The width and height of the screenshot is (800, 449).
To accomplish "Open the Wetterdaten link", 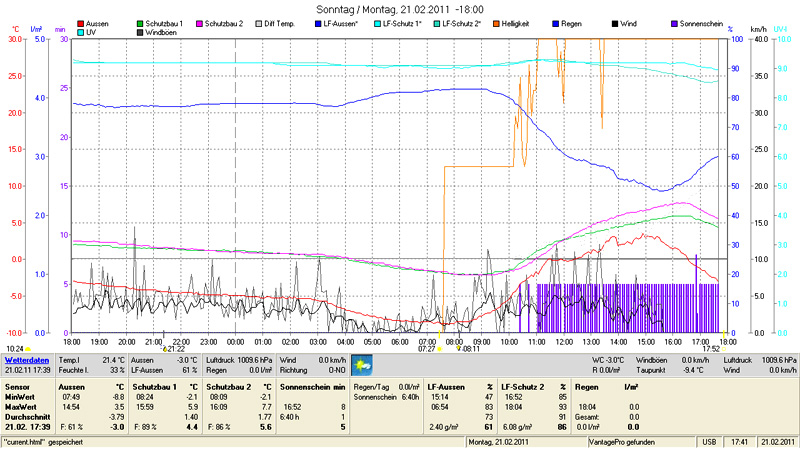I will pyautogui.click(x=27, y=359).
